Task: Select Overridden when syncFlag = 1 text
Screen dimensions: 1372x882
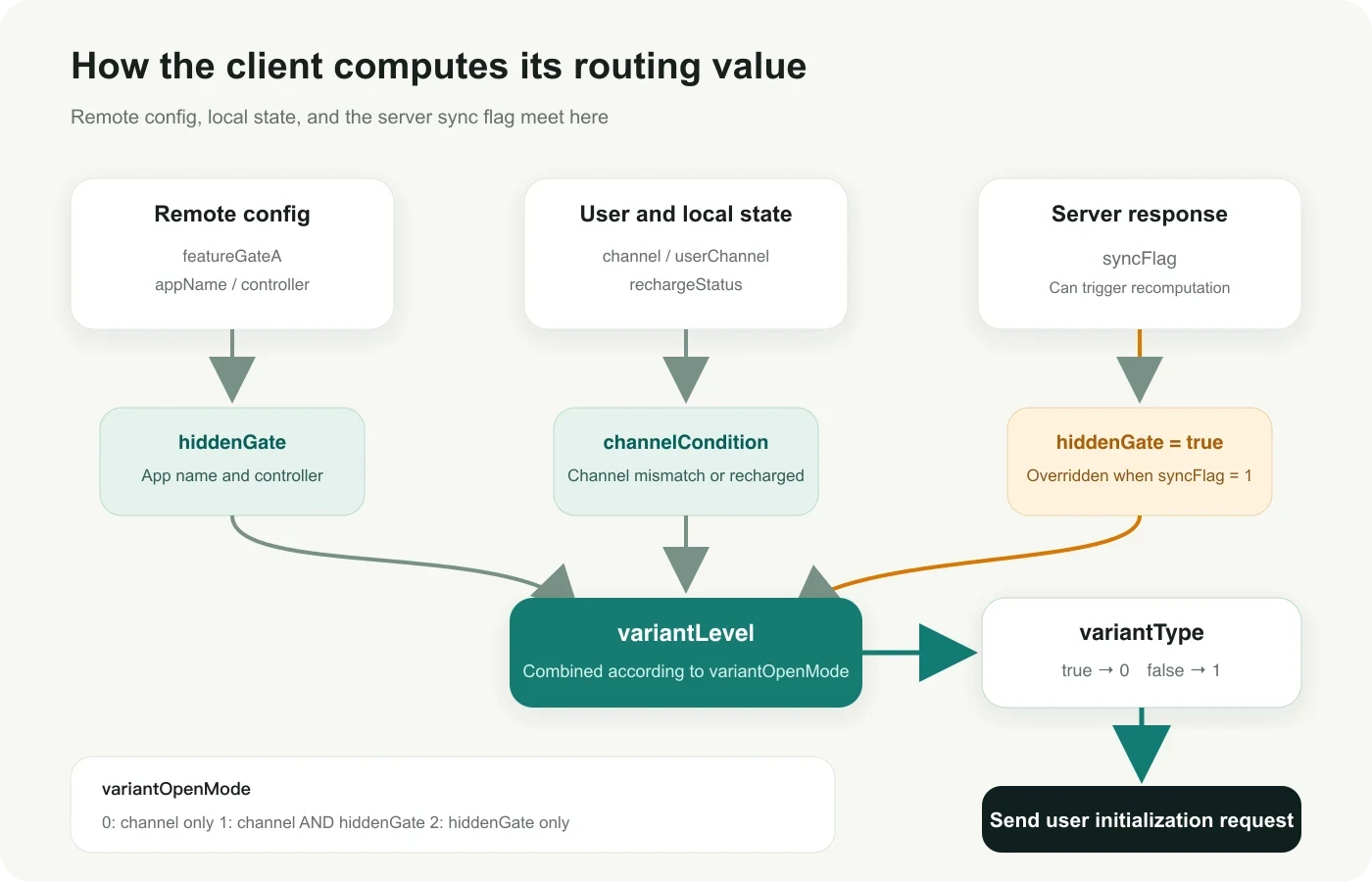Action: pyautogui.click(x=1140, y=475)
